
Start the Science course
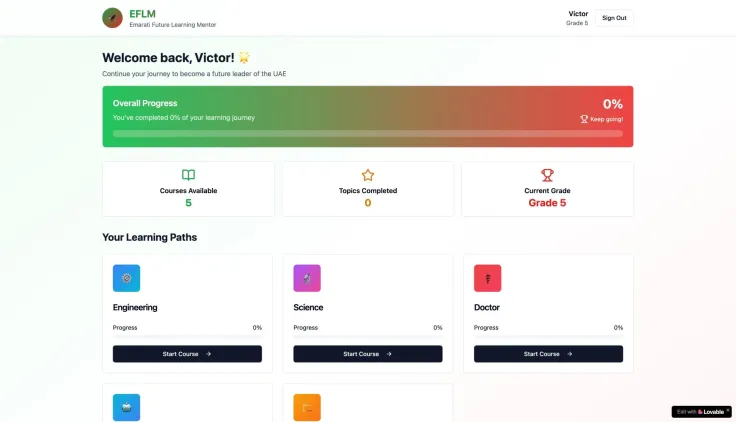[368, 354]
